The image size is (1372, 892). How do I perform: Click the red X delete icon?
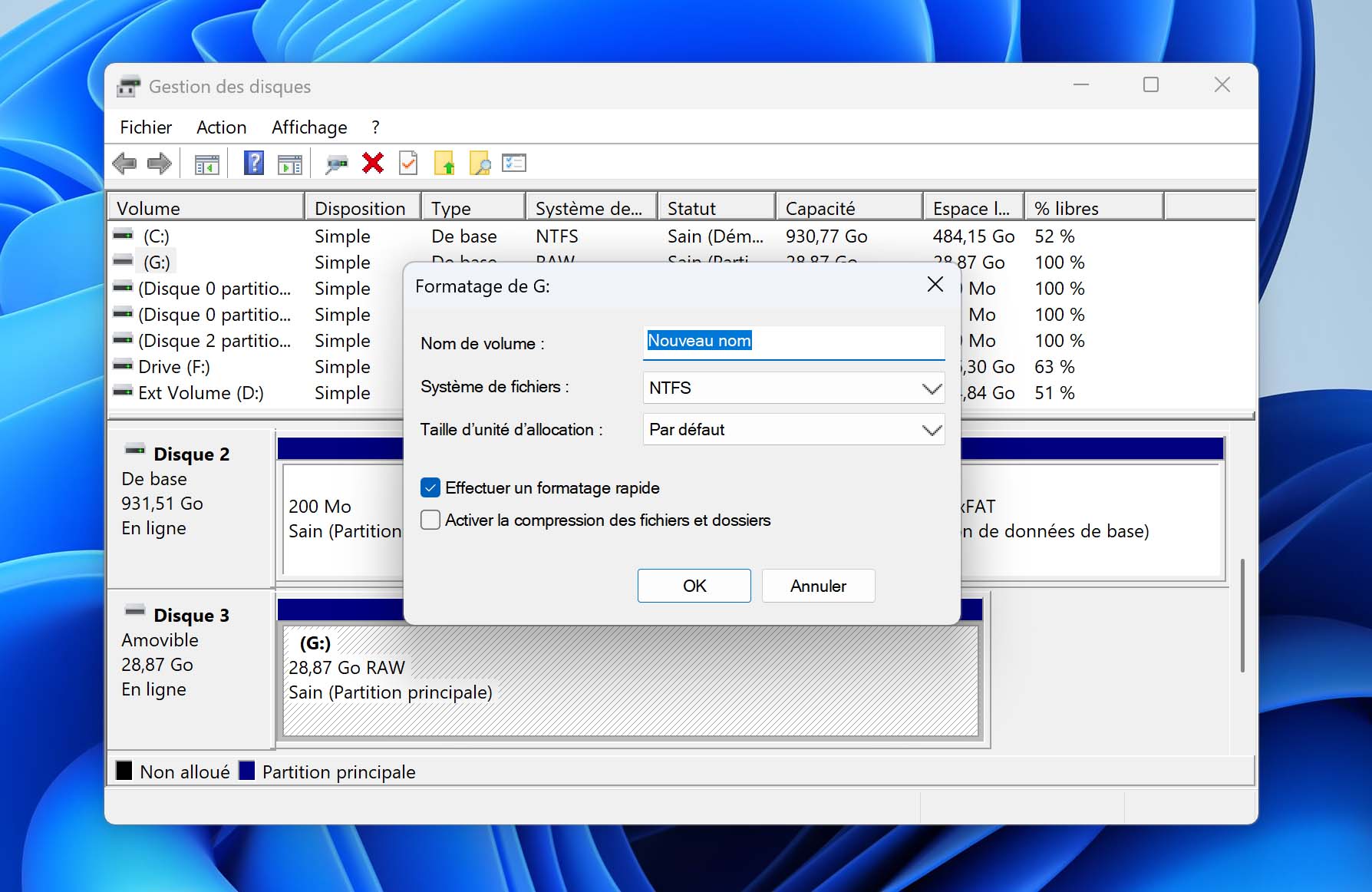click(x=373, y=164)
